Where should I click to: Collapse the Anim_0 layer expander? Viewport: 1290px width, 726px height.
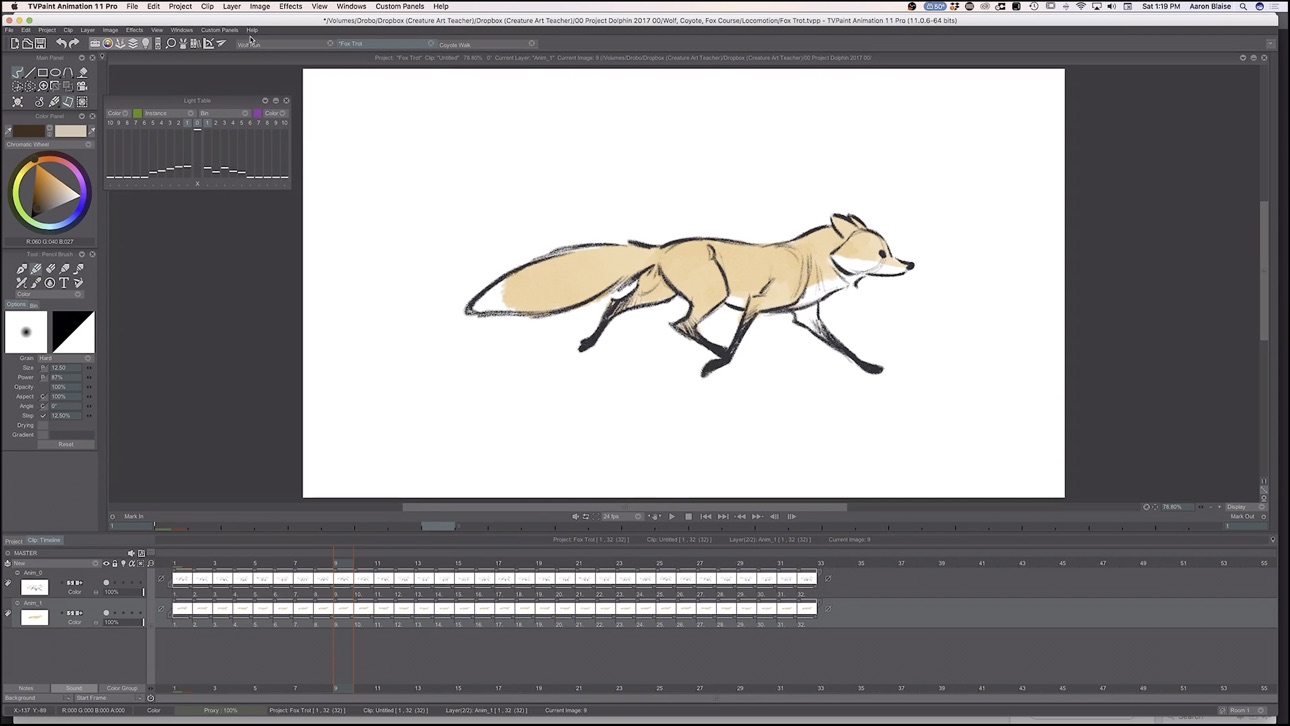(17, 573)
